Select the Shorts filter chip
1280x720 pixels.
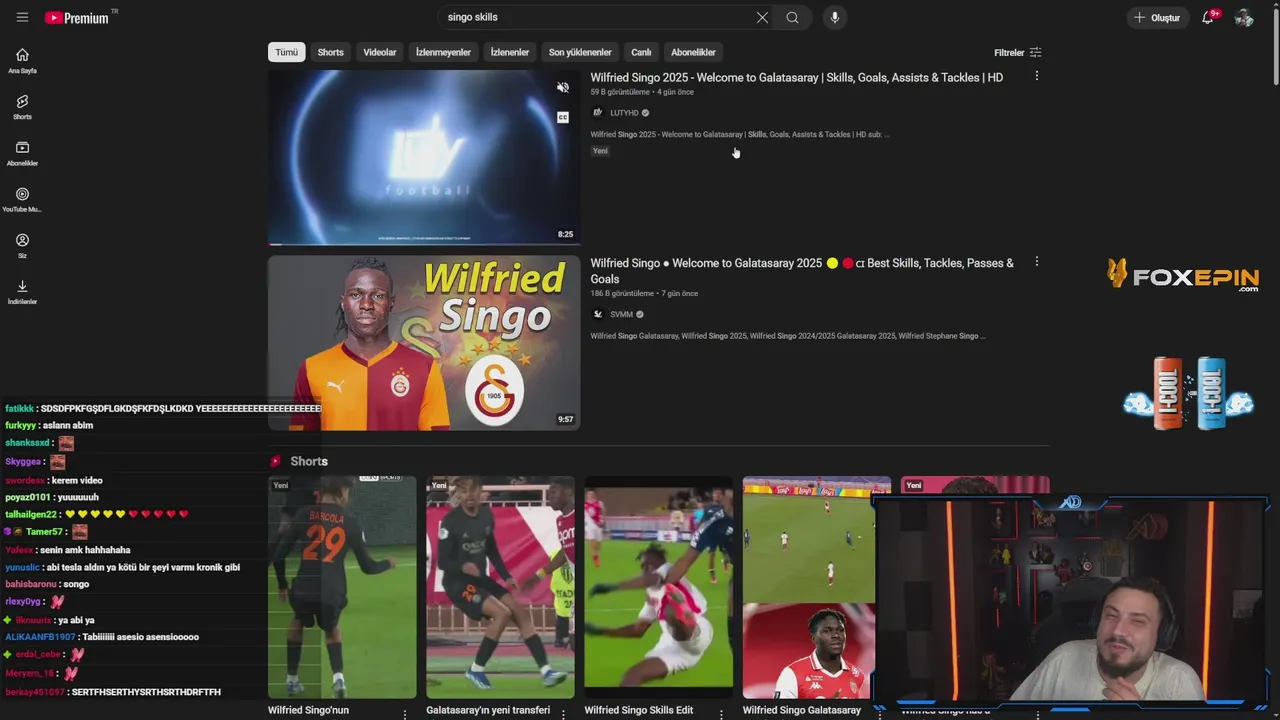330,52
